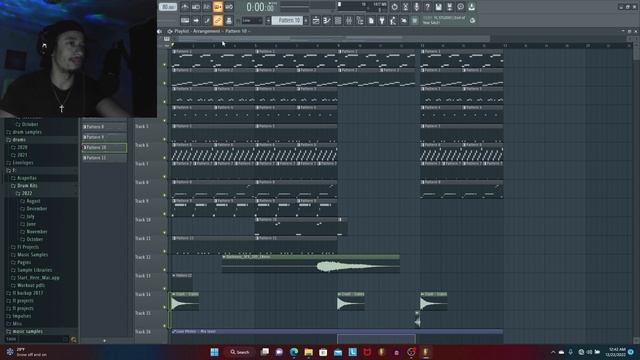The image size is (640, 360).
Task: Click the time display counter
Action: pyautogui.click(x=260, y=7)
